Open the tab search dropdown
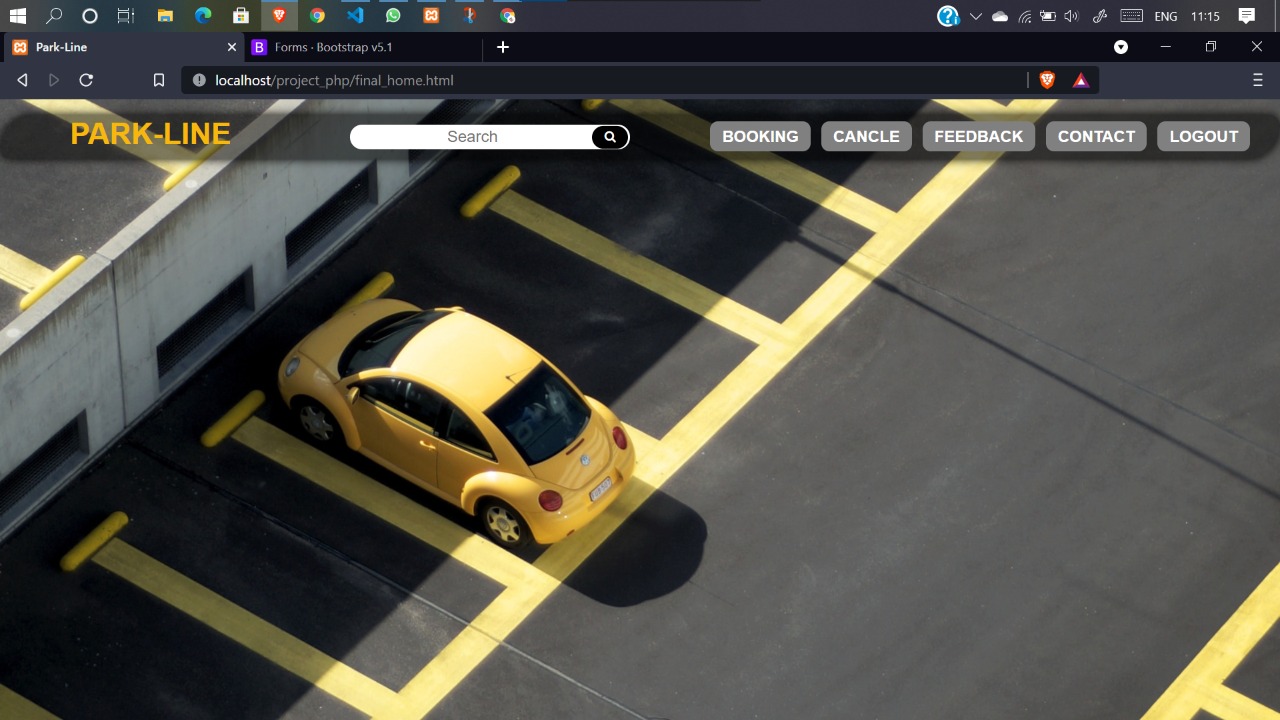Screen dimensions: 1280x720 (x=1121, y=47)
